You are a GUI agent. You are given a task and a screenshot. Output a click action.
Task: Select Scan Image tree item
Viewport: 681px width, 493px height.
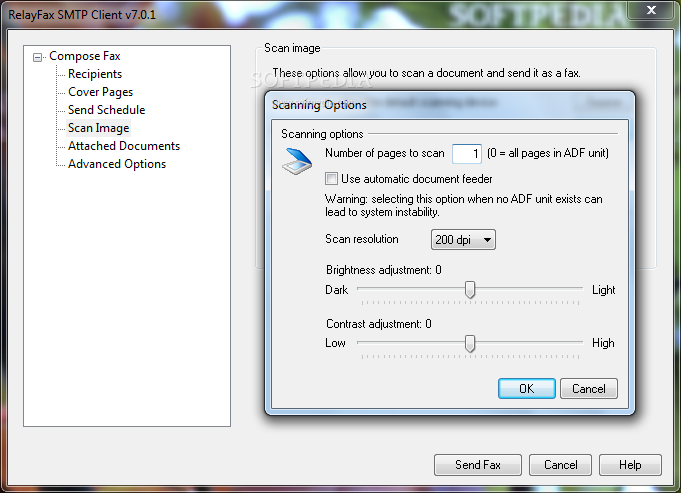coord(99,128)
